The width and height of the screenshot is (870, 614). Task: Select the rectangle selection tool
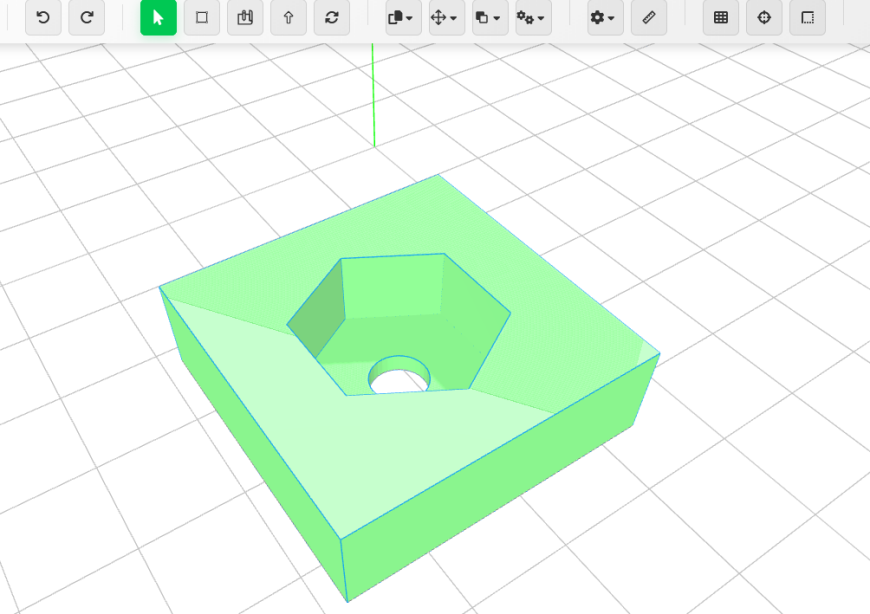coord(202,18)
